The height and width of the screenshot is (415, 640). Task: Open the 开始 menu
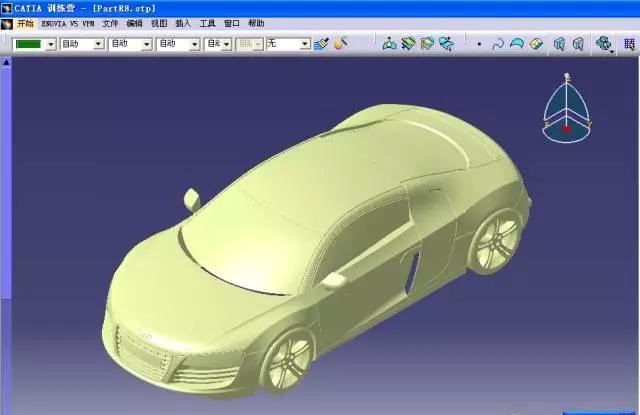click(x=25, y=23)
